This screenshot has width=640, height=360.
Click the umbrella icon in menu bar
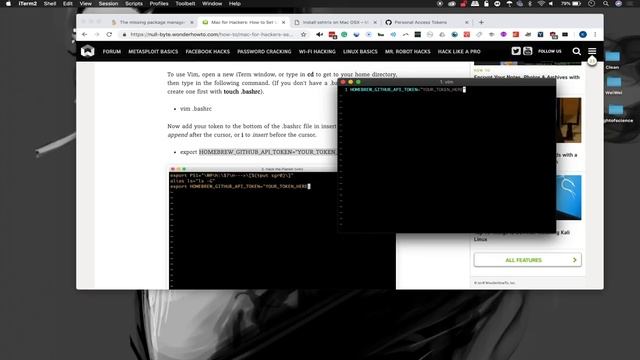[x=509, y=4]
